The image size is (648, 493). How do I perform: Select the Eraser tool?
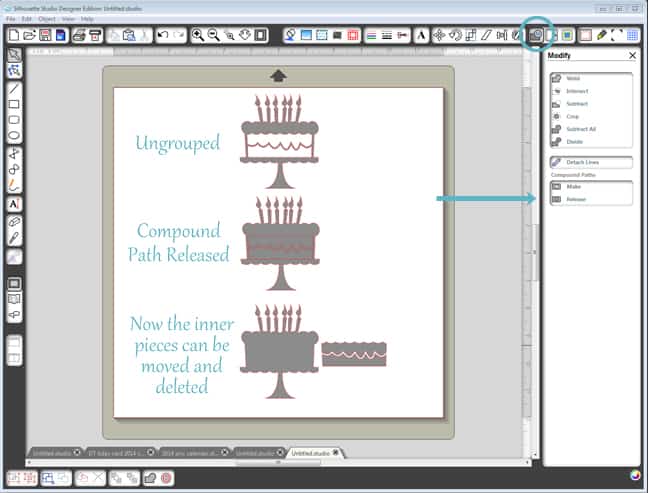click(x=14, y=222)
